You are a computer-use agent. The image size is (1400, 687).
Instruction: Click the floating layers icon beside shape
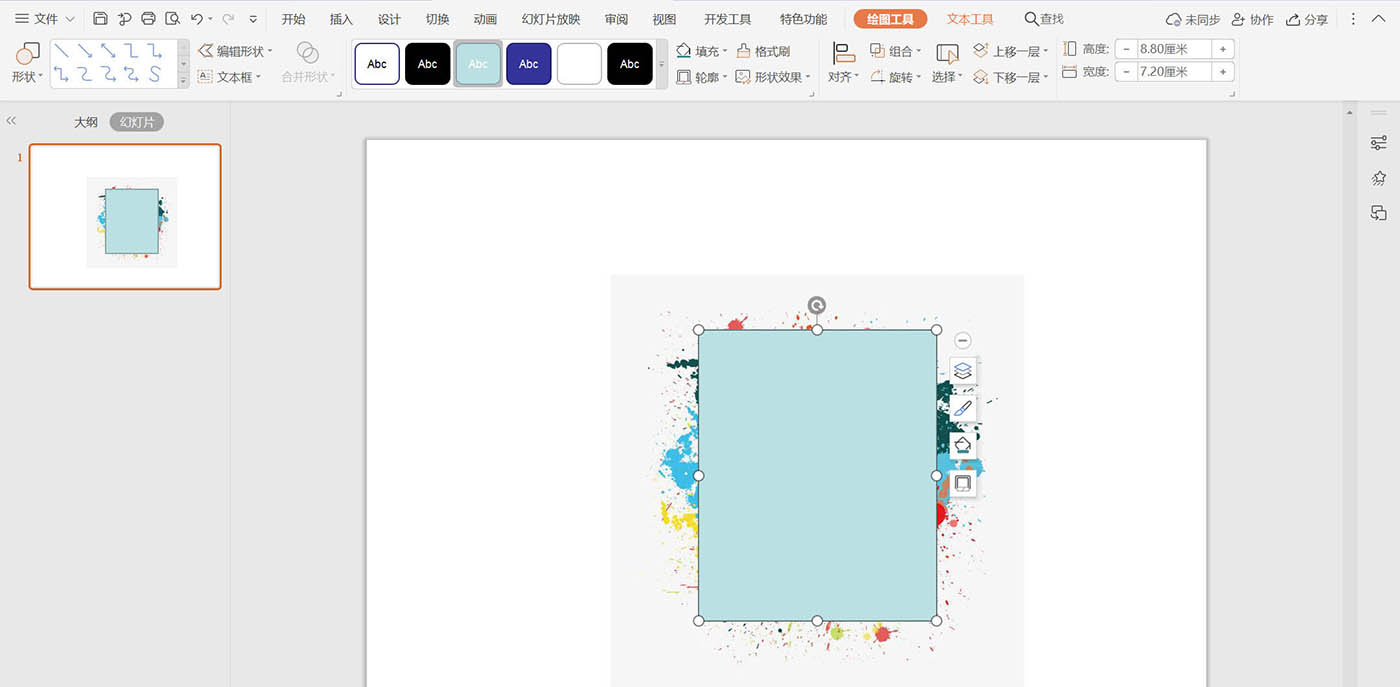[963, 371]
